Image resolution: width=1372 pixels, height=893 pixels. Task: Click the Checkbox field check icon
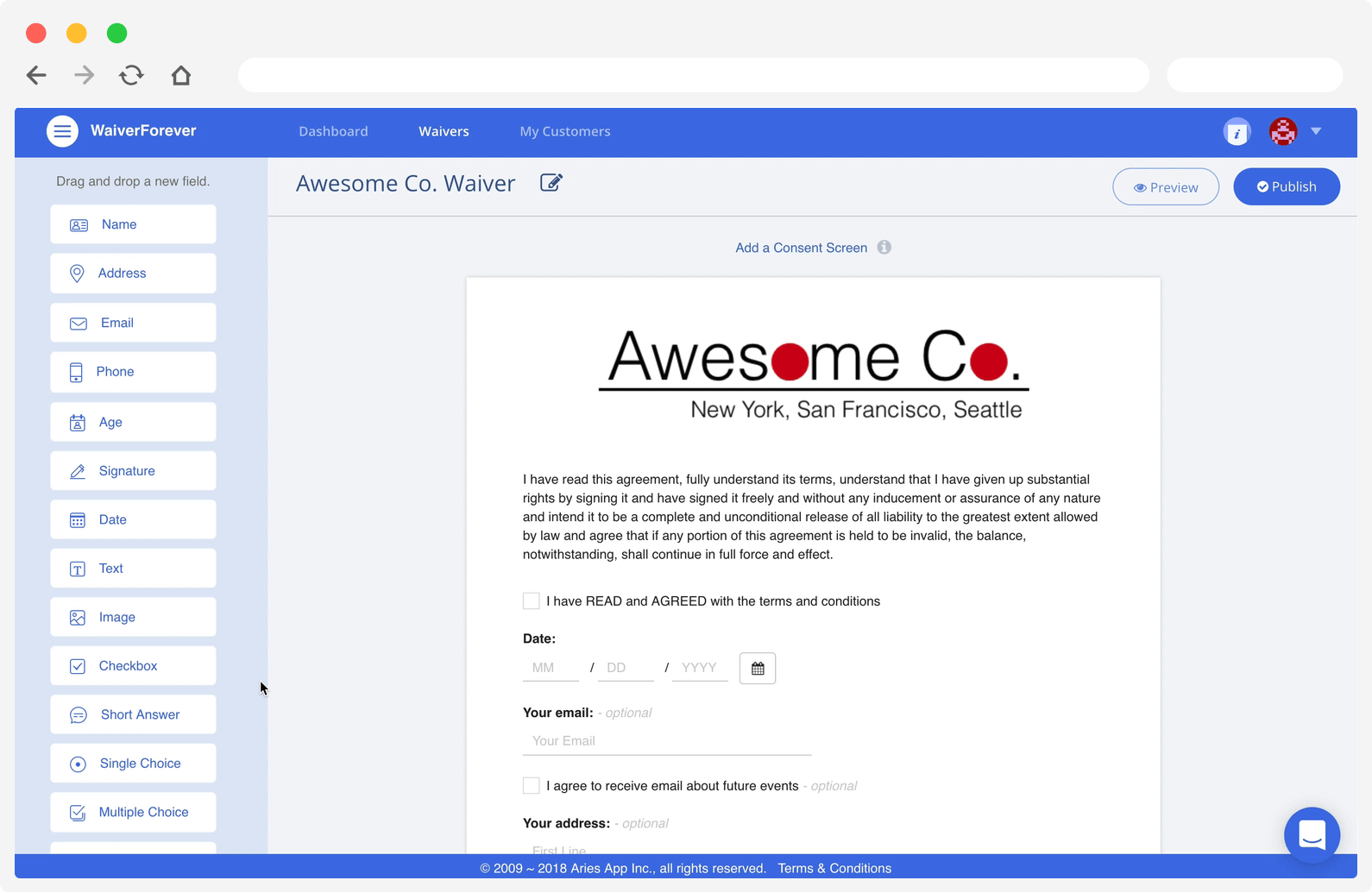(x=78, y=666)
